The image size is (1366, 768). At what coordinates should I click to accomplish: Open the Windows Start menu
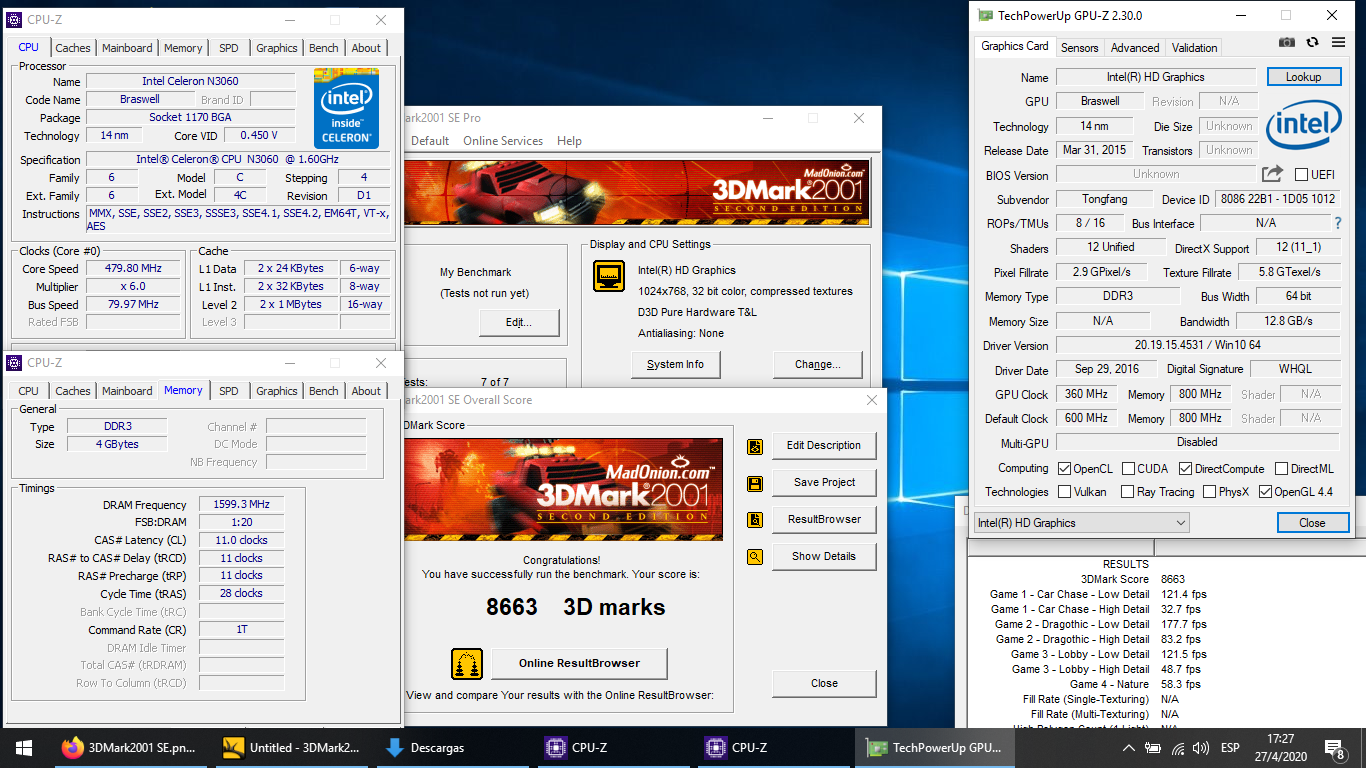[24, 747]
